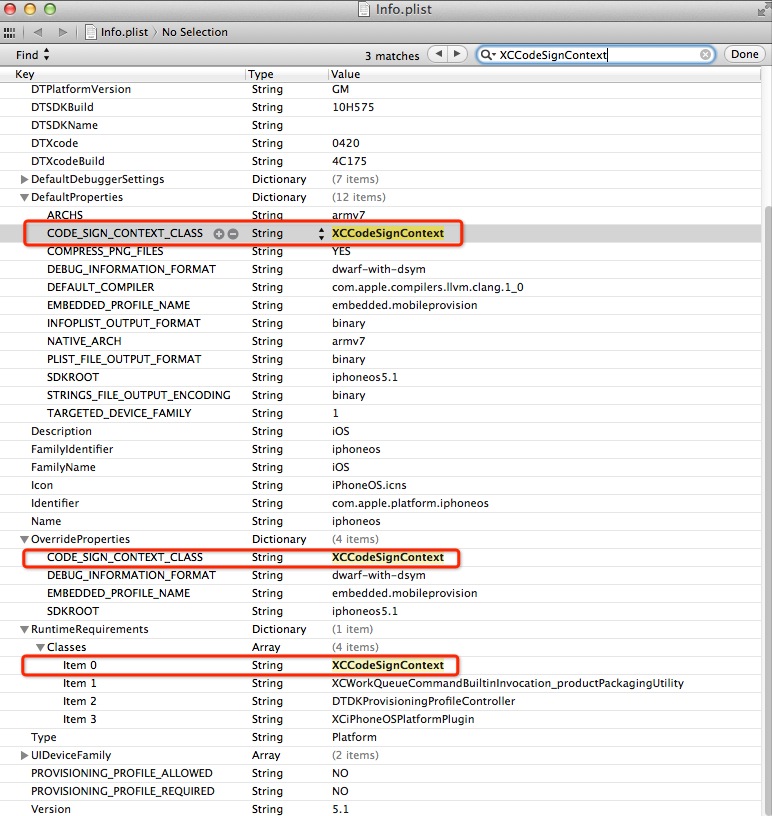772x816 pixels.
Task: Jump to next search match
Action: point(457,54)
